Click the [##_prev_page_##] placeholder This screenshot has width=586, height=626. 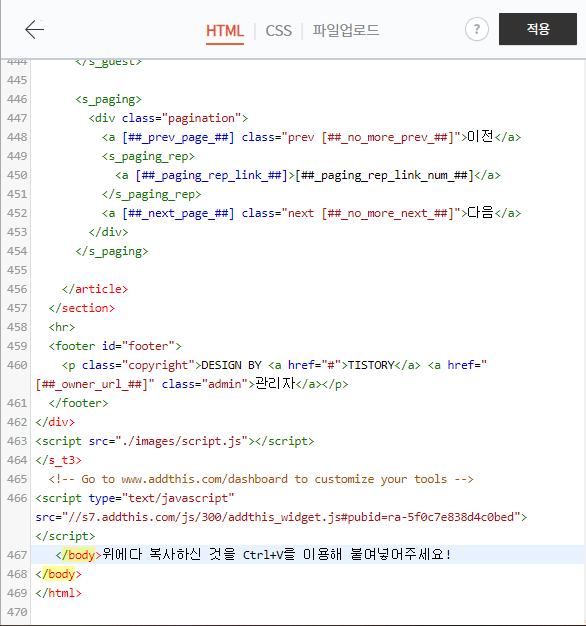[178, 138]
